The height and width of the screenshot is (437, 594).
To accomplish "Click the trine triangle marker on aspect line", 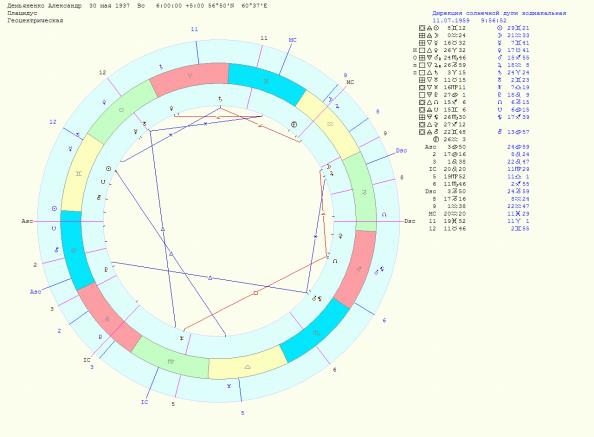I will 210,278.
